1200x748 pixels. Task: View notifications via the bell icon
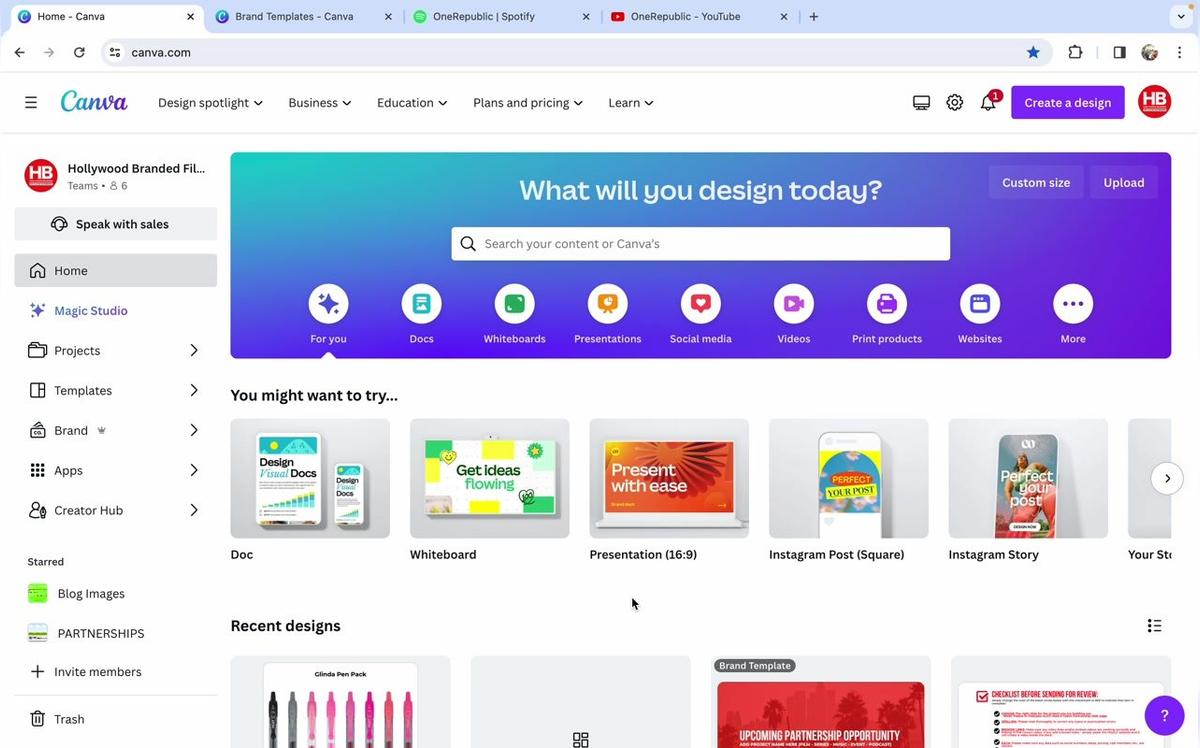coord(988,102)
